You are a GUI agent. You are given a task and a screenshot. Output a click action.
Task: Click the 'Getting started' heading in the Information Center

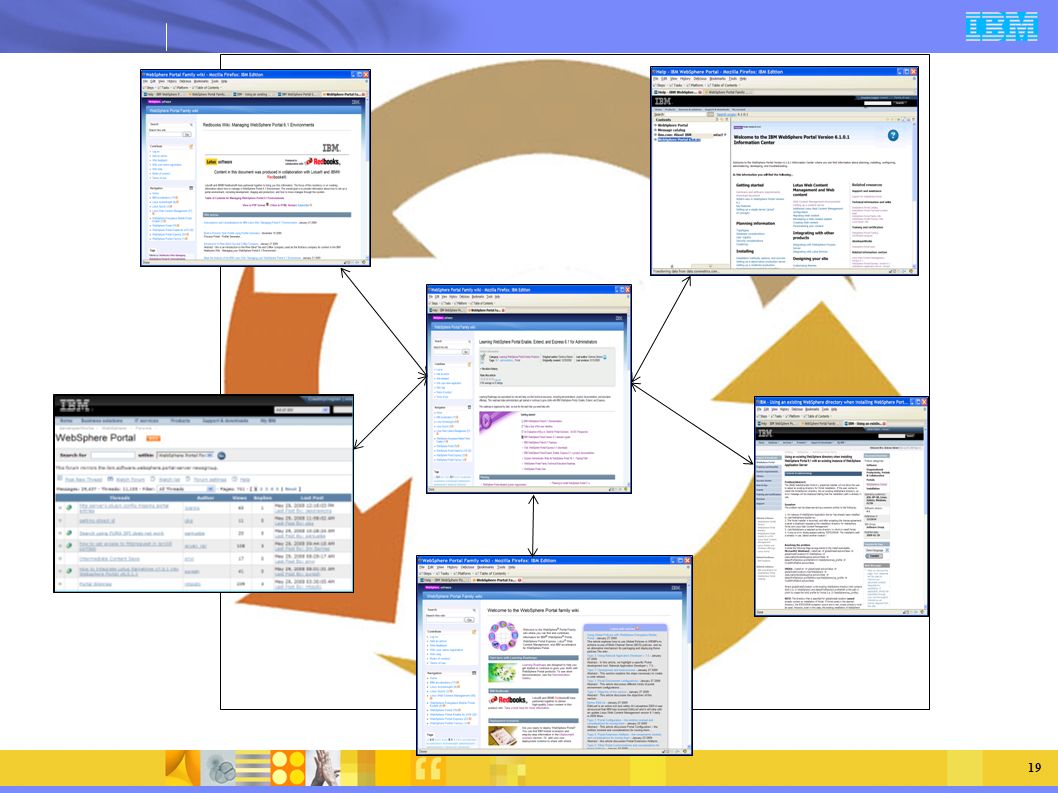pyautogui.click(x=750, y=185)
